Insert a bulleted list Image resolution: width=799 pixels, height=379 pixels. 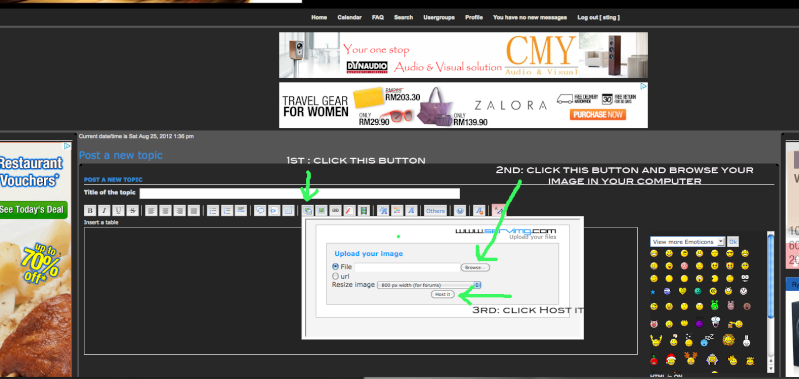tap(213, 210)
